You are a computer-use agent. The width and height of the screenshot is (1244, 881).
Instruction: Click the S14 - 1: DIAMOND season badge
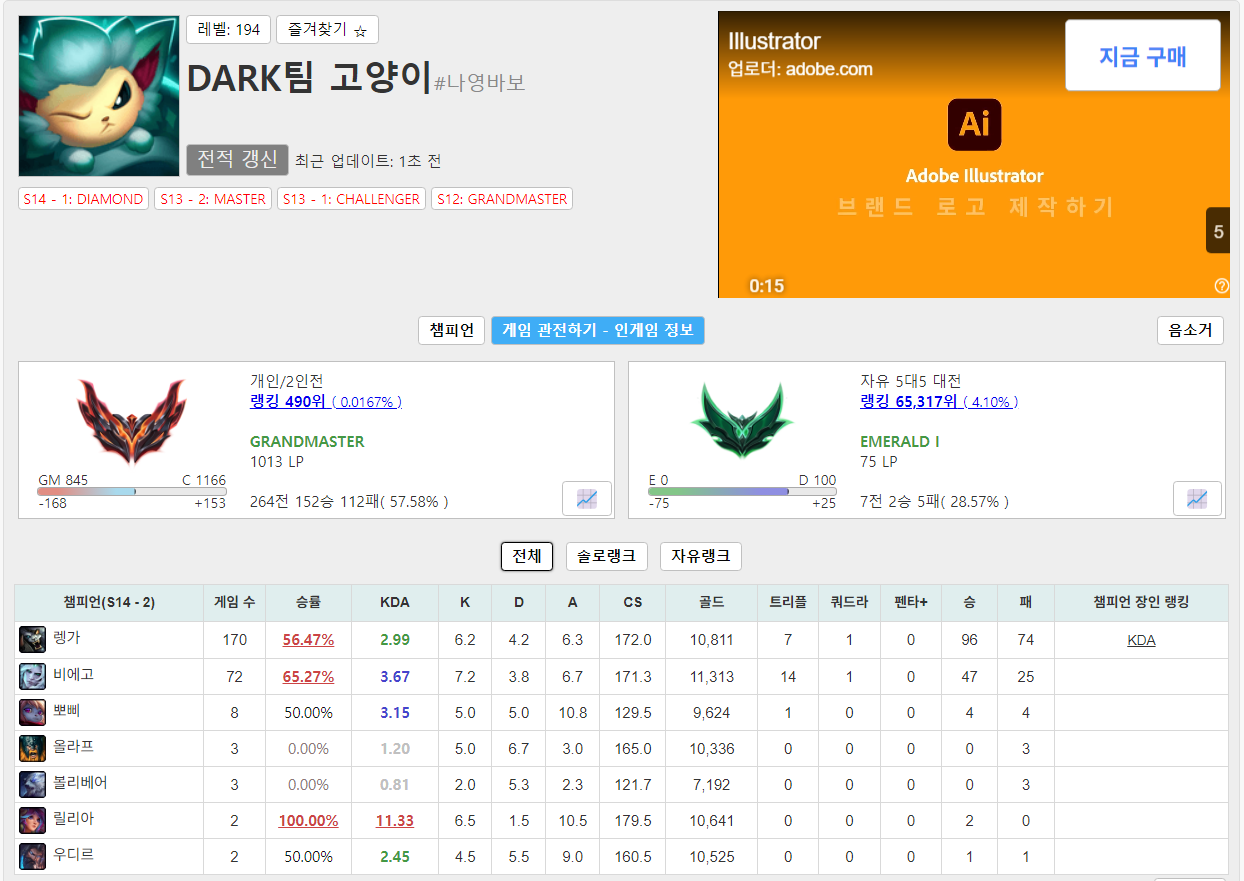[83, 199]
